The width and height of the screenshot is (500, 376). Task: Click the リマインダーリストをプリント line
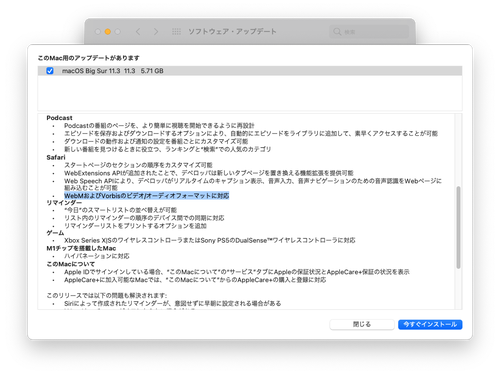point(135,226)
